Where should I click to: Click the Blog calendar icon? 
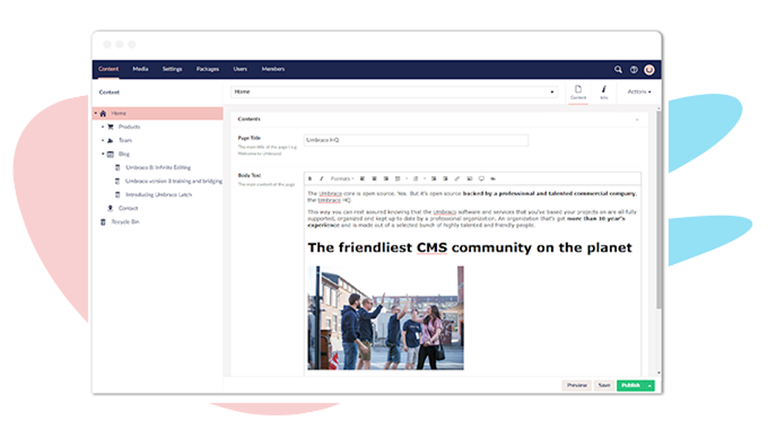pyautogui.click(x=110, y=154)
